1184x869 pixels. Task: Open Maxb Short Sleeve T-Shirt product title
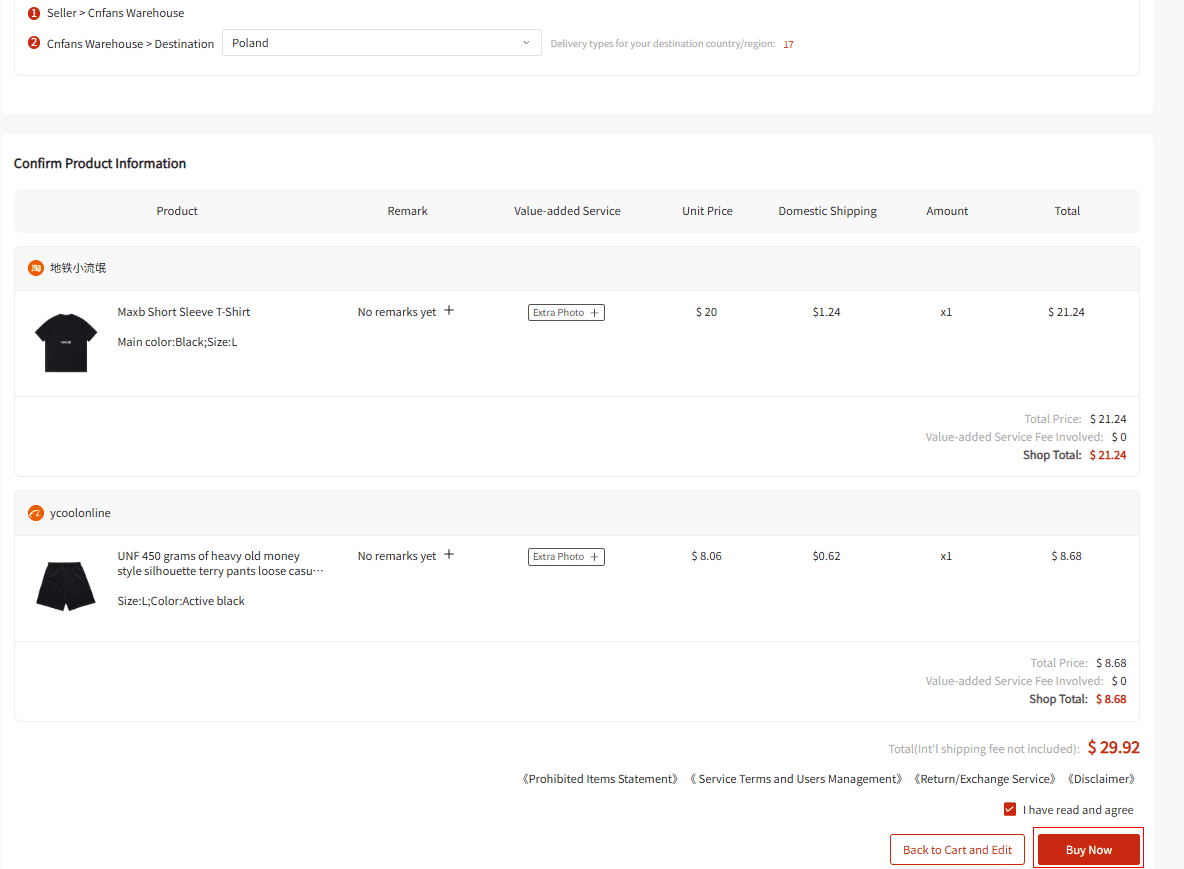point(183,312)
